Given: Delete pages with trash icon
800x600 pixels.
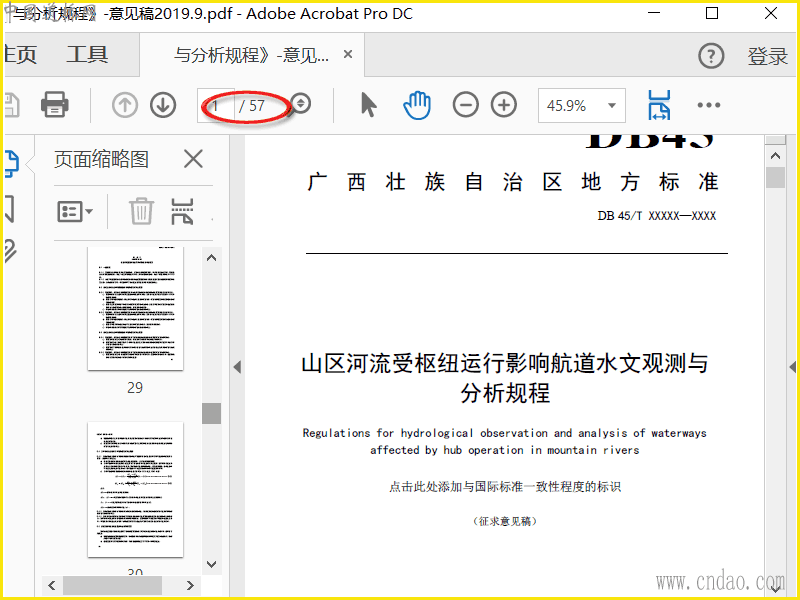Looking at the screenshot, I should [141, 211].
